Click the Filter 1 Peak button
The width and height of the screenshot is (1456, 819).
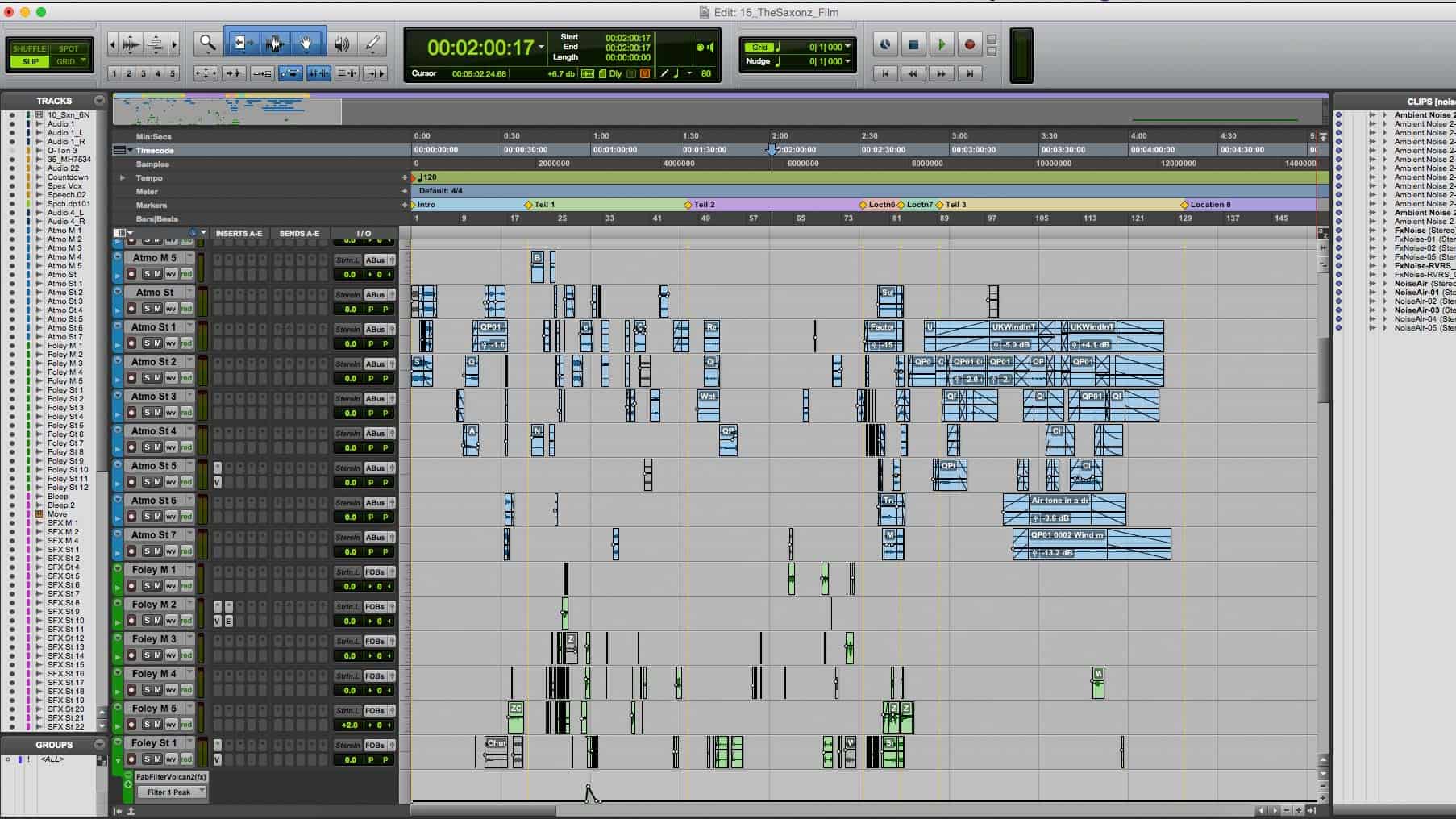[x=169, y=792]
